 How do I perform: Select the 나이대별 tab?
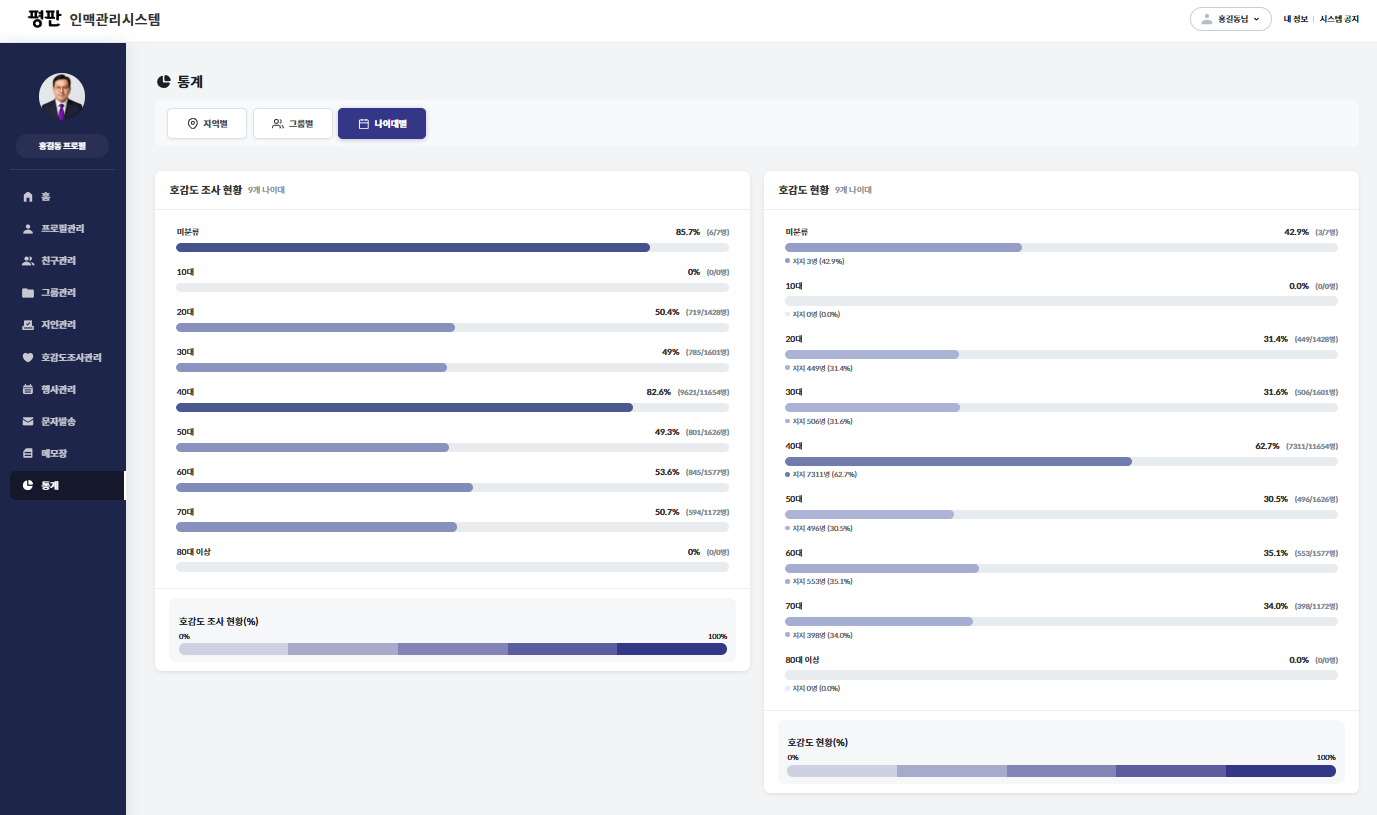(382, 124)
